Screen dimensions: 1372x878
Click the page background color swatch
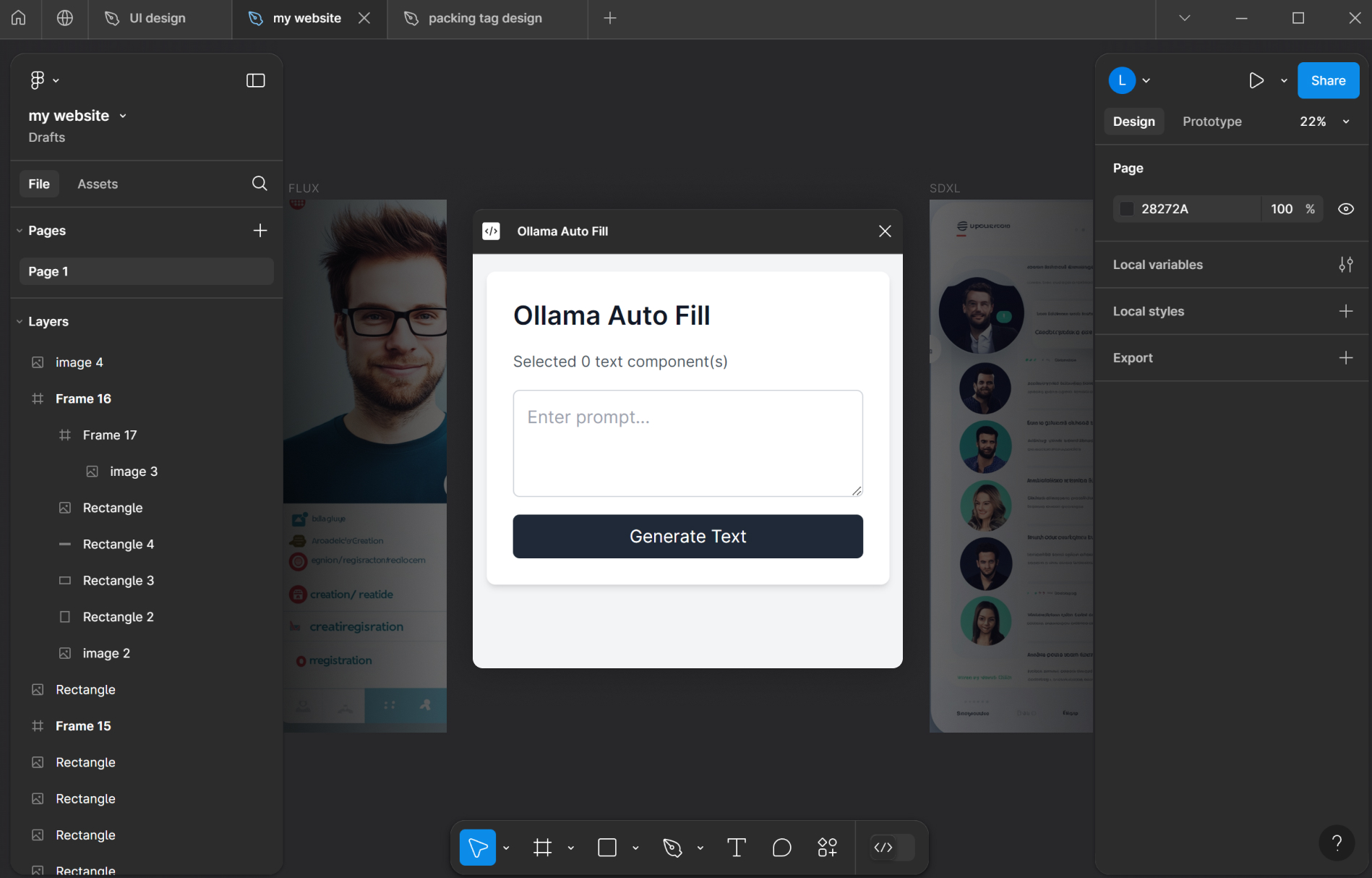pos(1126,209)
